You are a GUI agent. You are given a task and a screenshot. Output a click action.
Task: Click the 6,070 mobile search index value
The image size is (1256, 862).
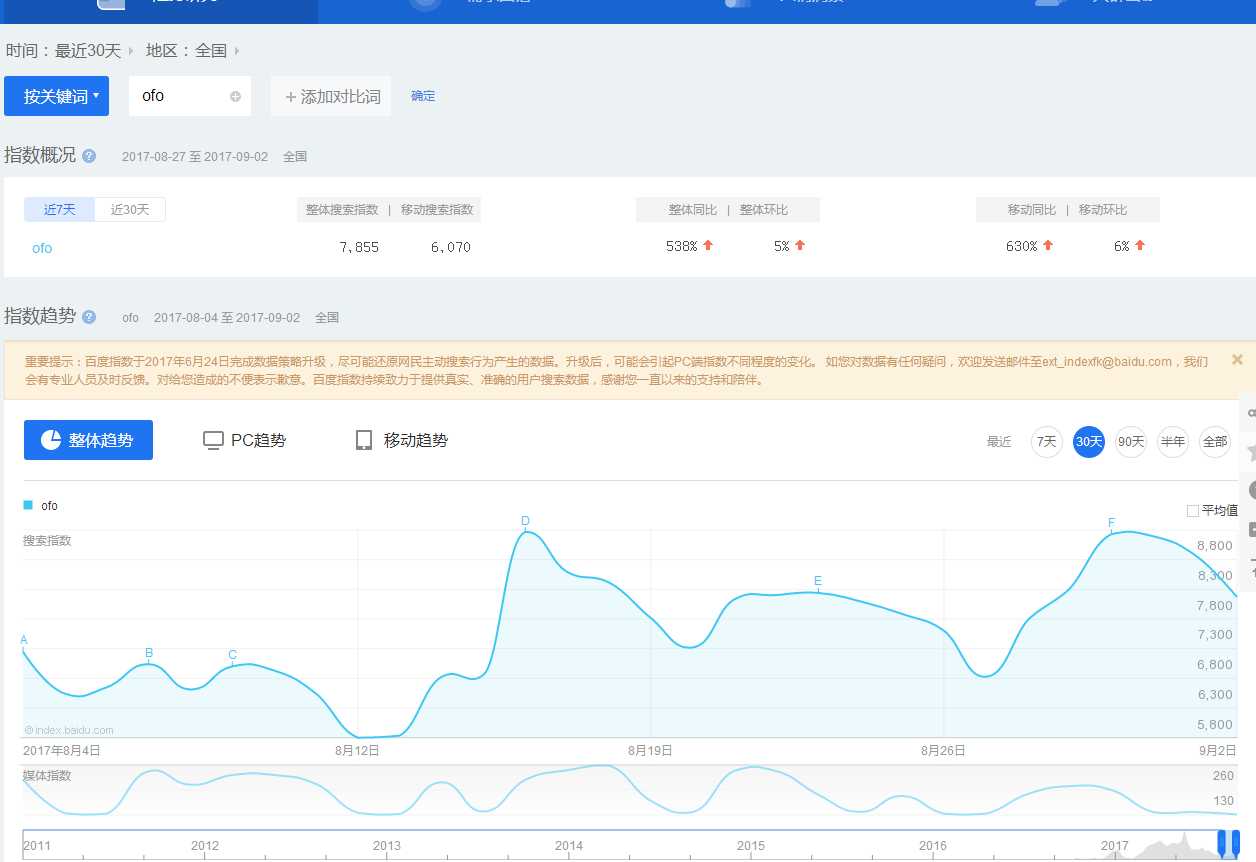[x=451, y=247]
